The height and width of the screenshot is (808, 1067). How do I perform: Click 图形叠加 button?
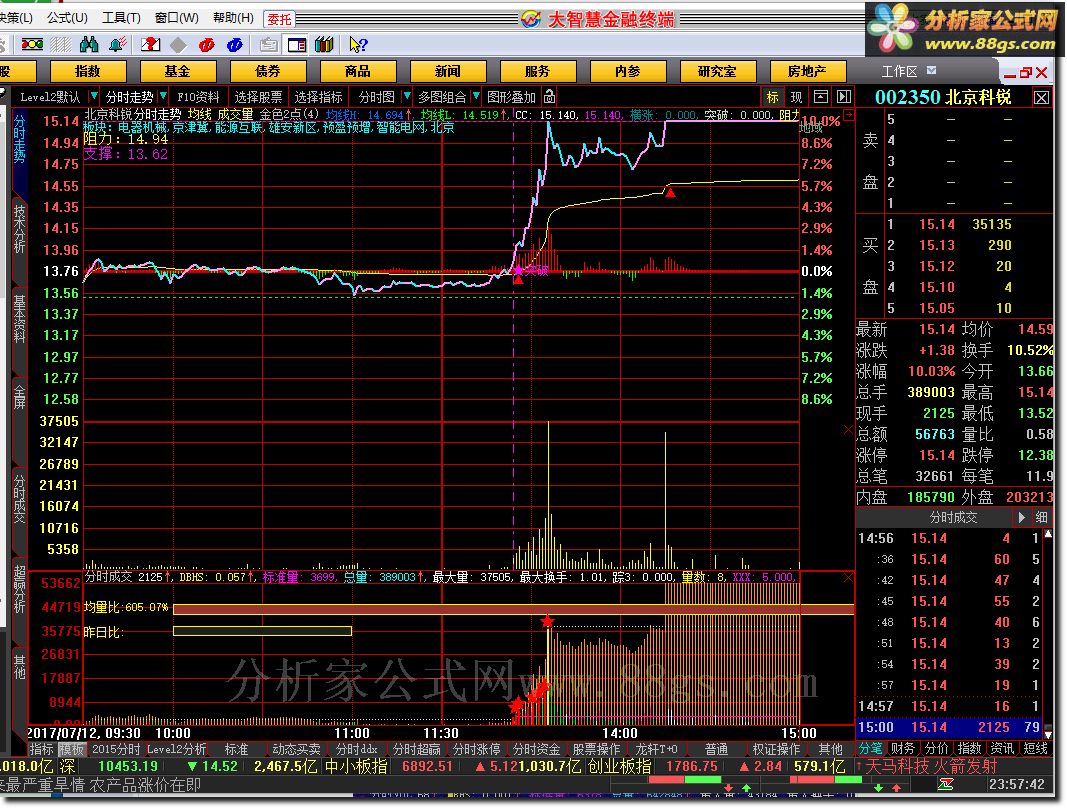(x=512, y=97)
